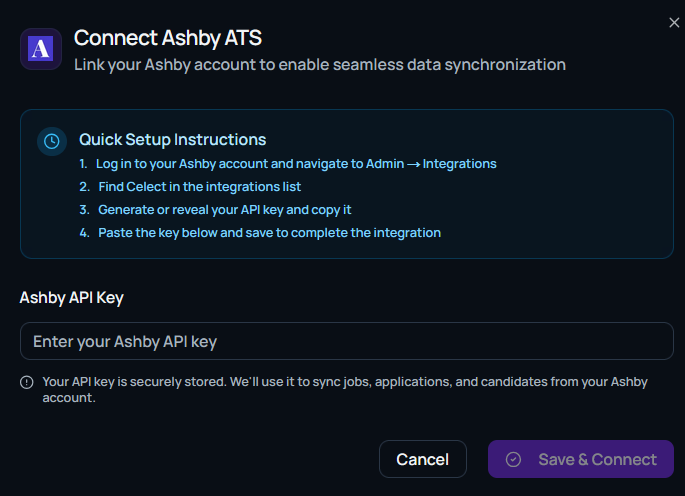Close the Connect Ashby ATS dialog
Viewport: 685px width, 496px height.
[x=674, y=22]
